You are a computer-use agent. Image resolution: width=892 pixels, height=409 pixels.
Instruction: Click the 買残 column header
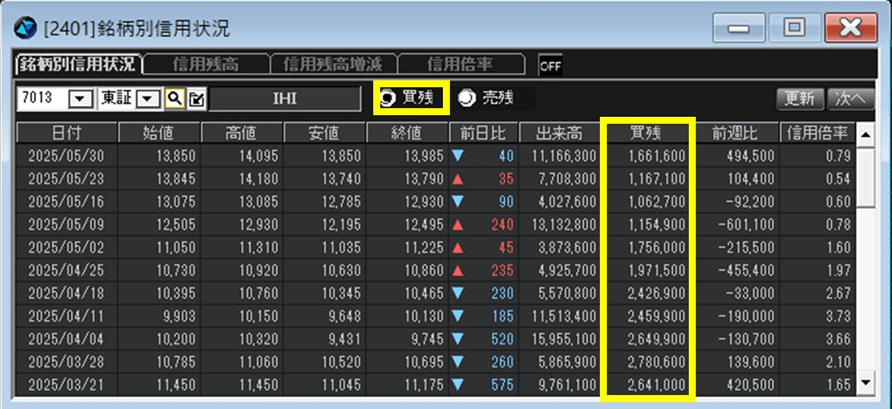pos(647,133)
